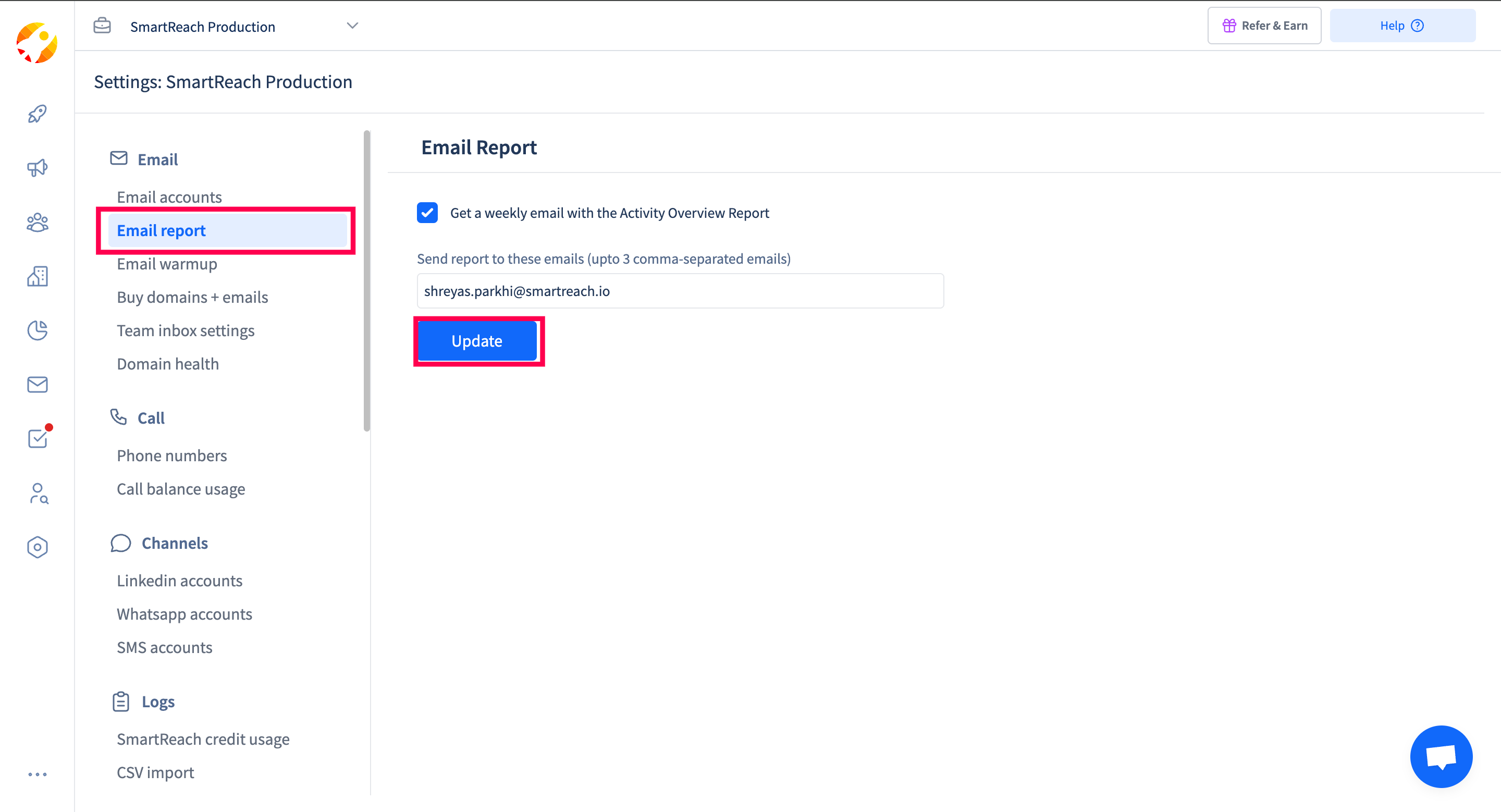Open Buy domains + emails
1501x812 pixels.
[192, 297]
